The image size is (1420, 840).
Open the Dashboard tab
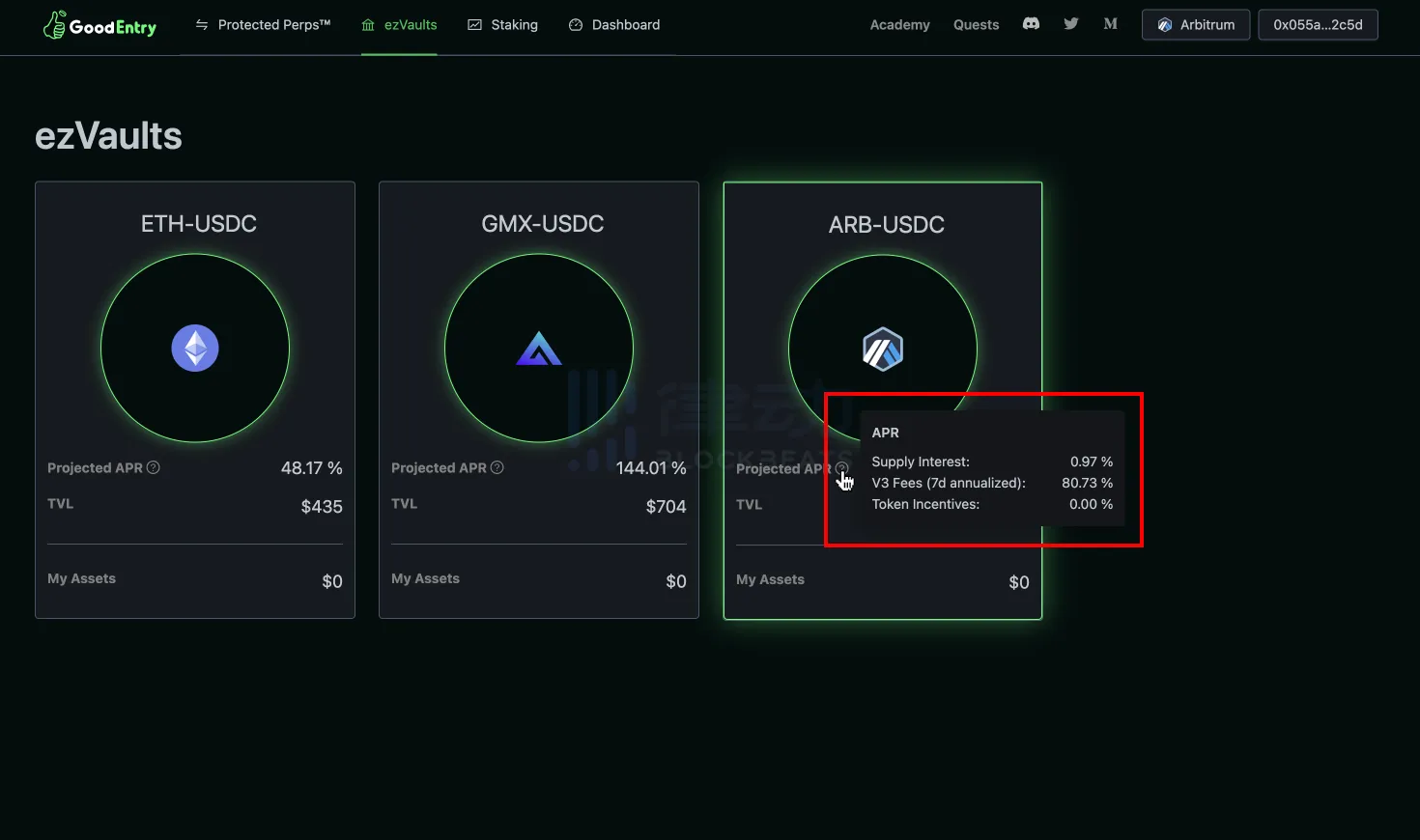click(614, 25)
